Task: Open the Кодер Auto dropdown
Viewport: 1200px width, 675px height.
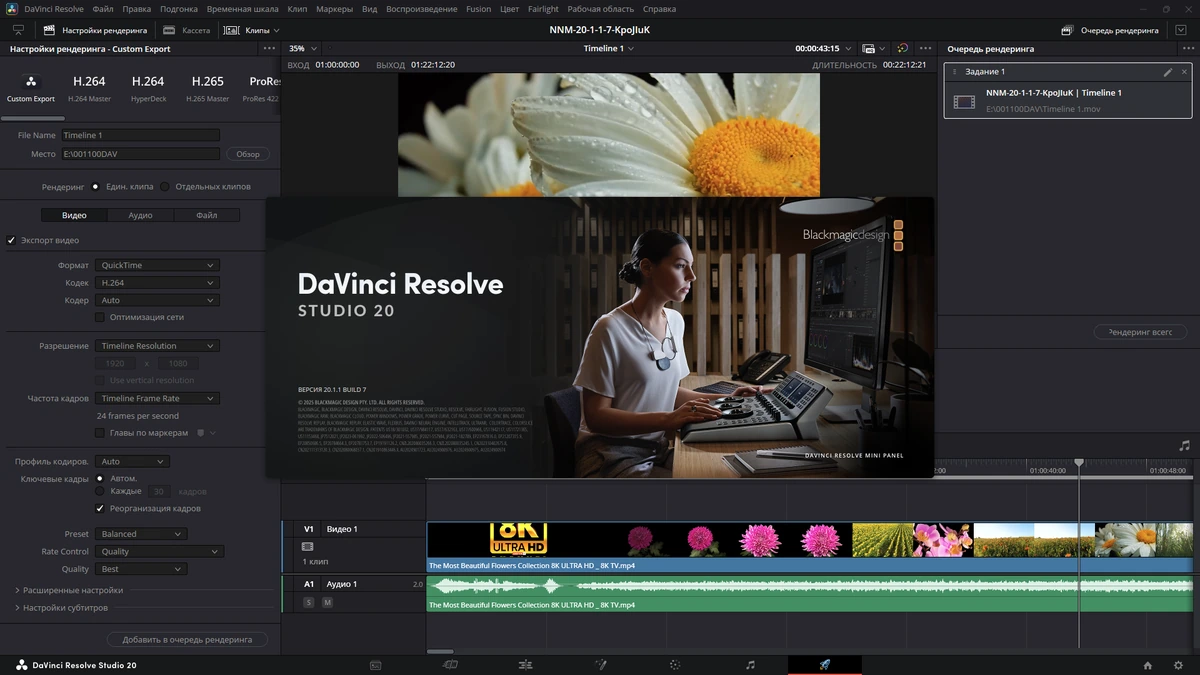Action: pos(156,300)
